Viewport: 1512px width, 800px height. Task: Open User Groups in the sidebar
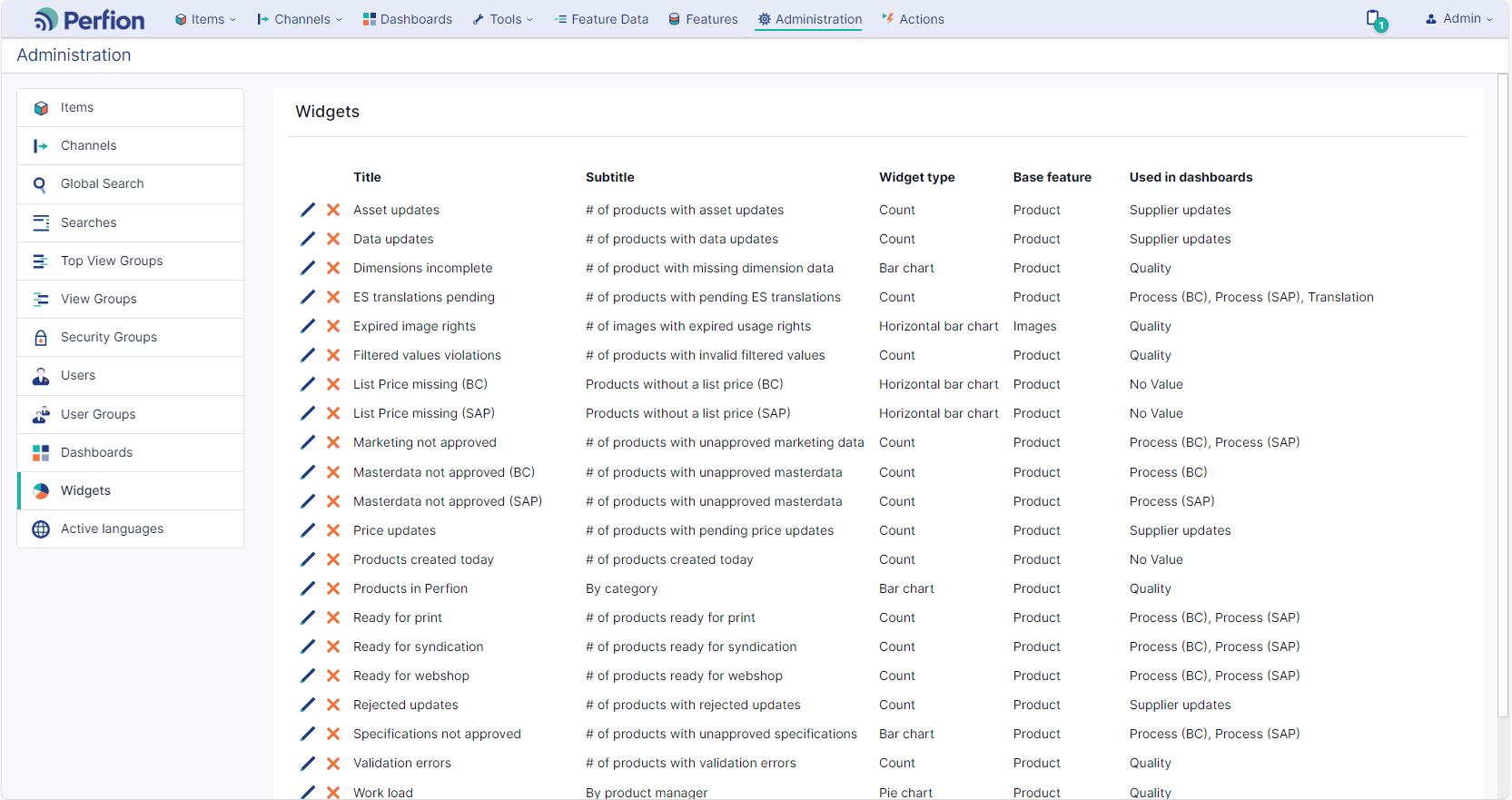pyautogui.click(x=130, y=414)
